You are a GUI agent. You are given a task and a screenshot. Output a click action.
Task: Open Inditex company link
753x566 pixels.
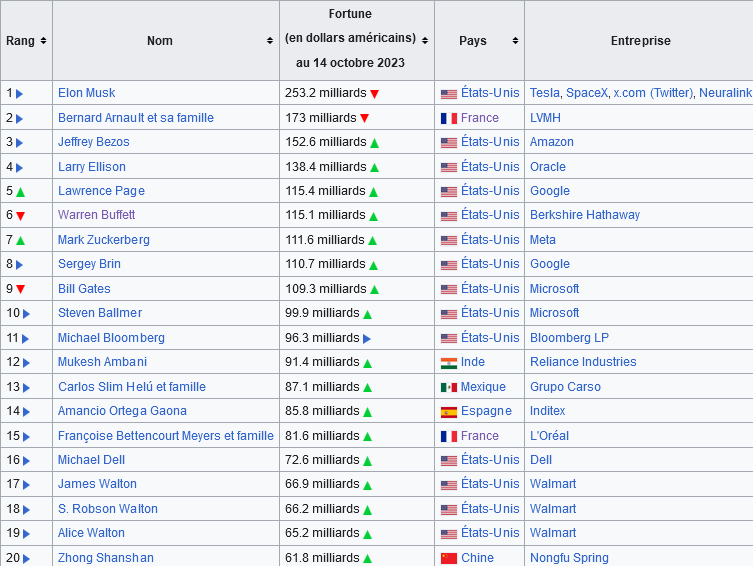(547, 411)
